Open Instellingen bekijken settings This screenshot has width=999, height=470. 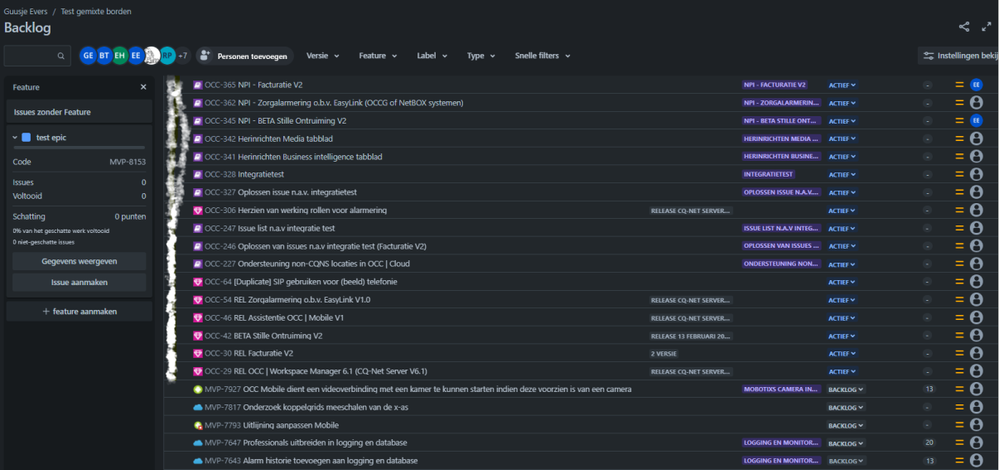click(x=958, y=56)
